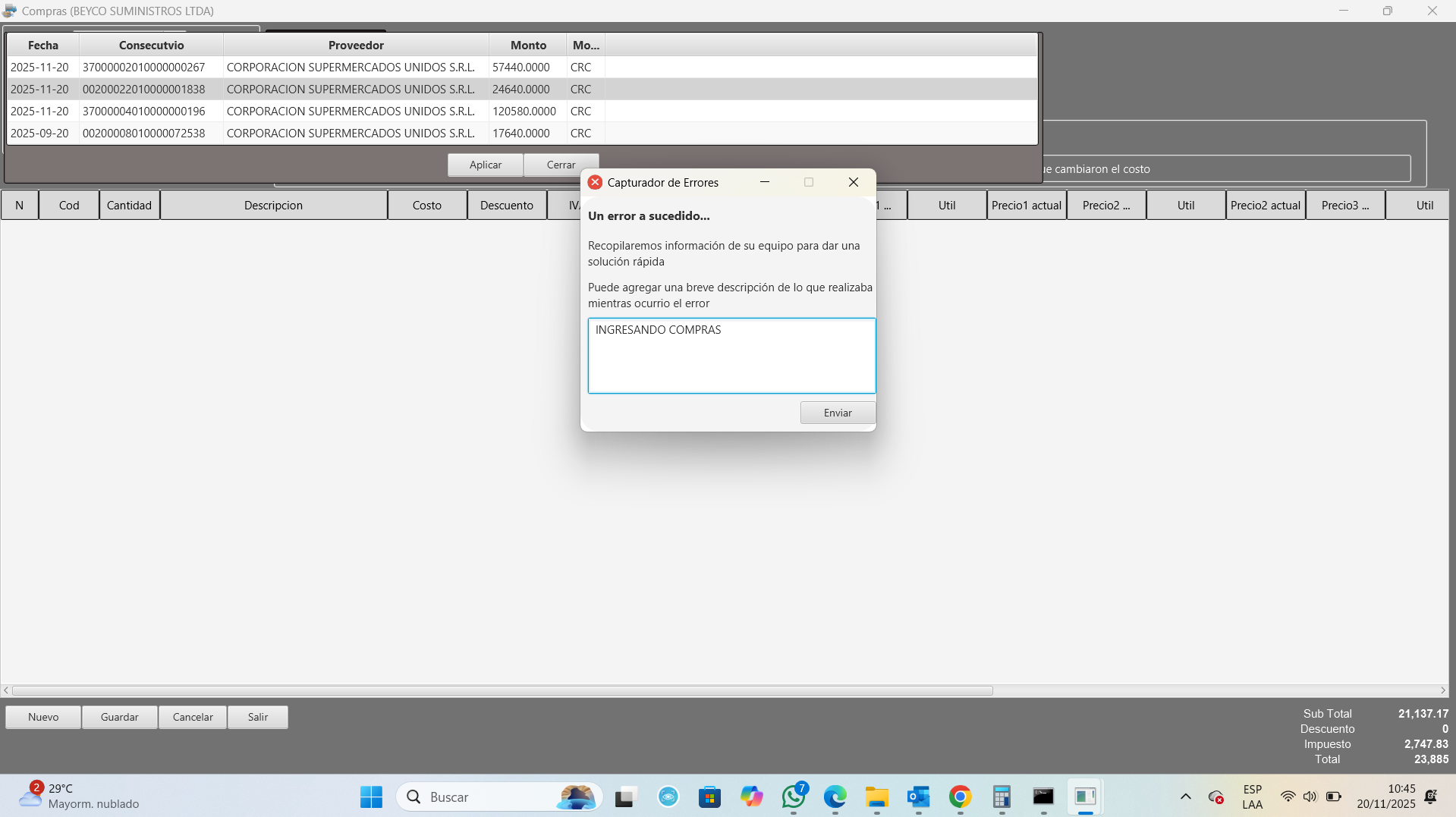Sort by the Proveedor column header
The height and width of the screenshot is (817, 1456).
coord(356,46)
